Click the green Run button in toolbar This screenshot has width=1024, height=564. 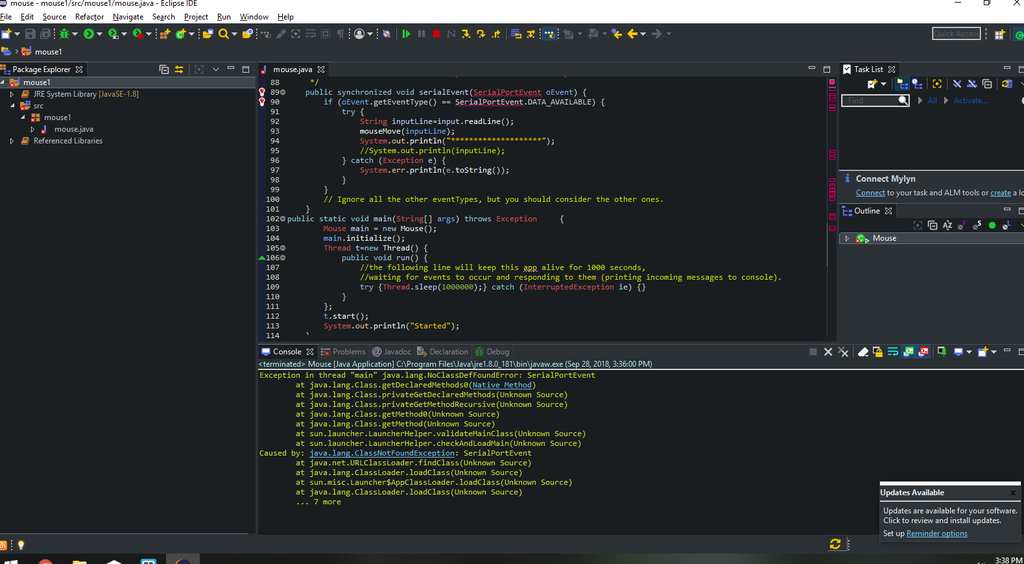(x=89, y=34)
